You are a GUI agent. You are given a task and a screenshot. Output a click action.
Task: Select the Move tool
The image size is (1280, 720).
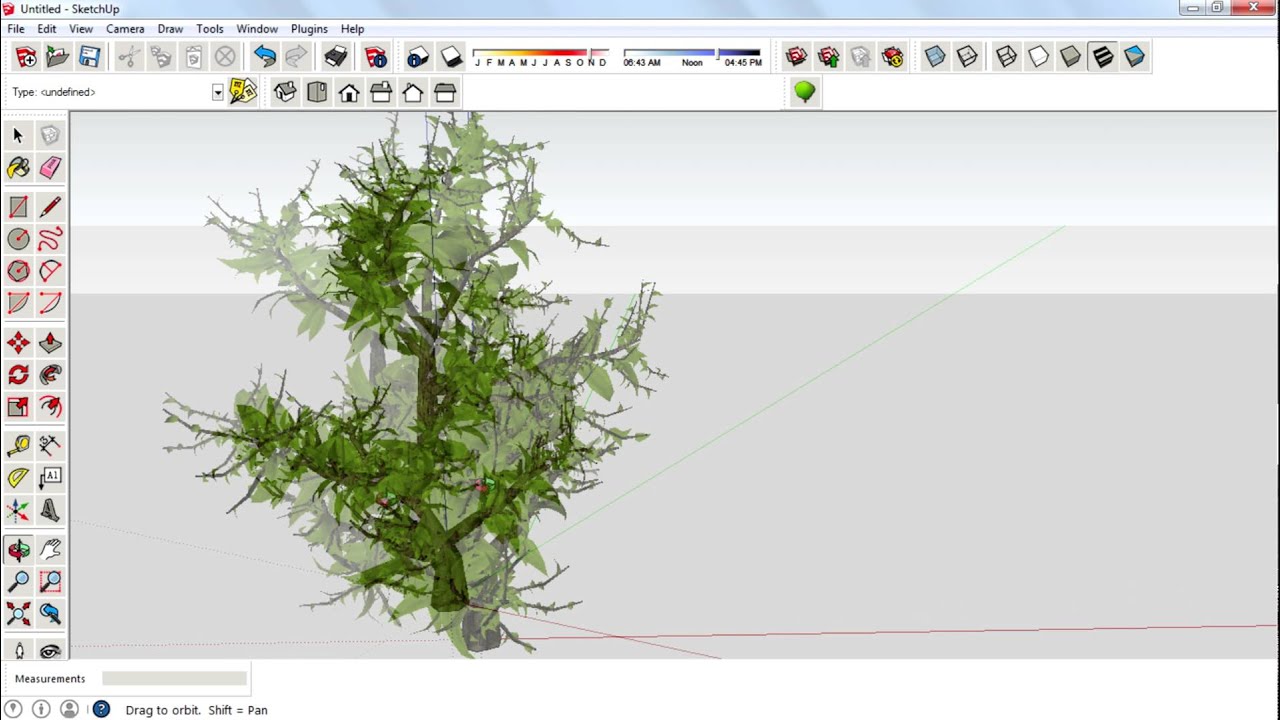pos(18,343)
